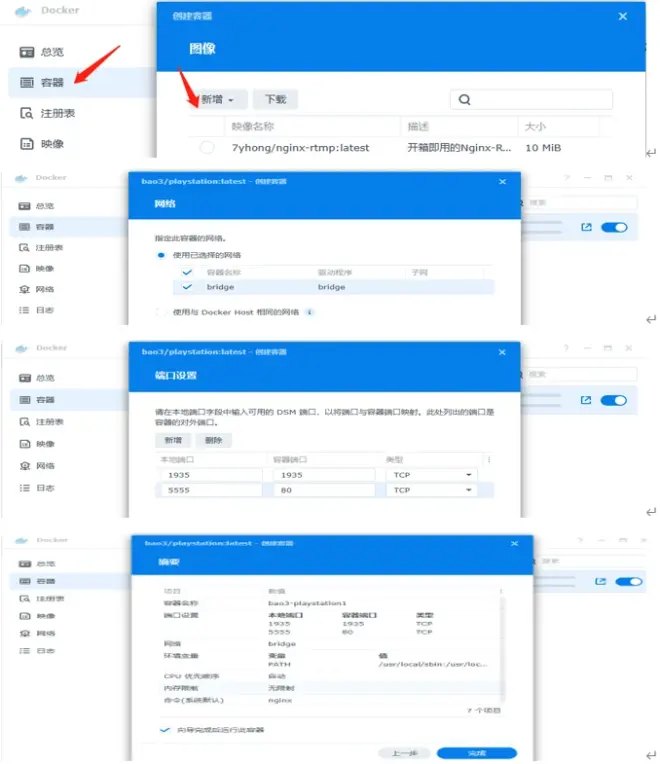Click info icon next to Docker Host option
This screenshot has height=764, width=660.
click(x=309, y=312)
